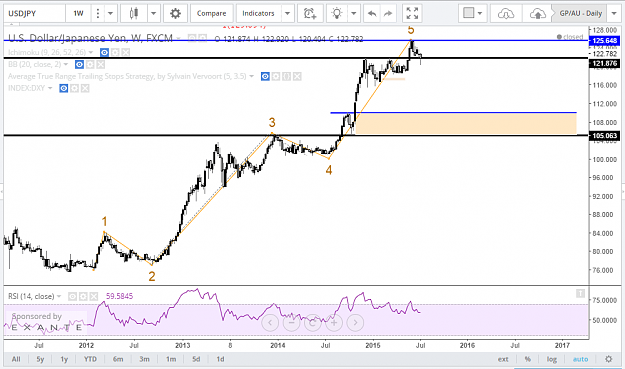Viewport: 625px width, 369px height.
Task: Zoom in using the circled plus button
Action: point(334,322)
